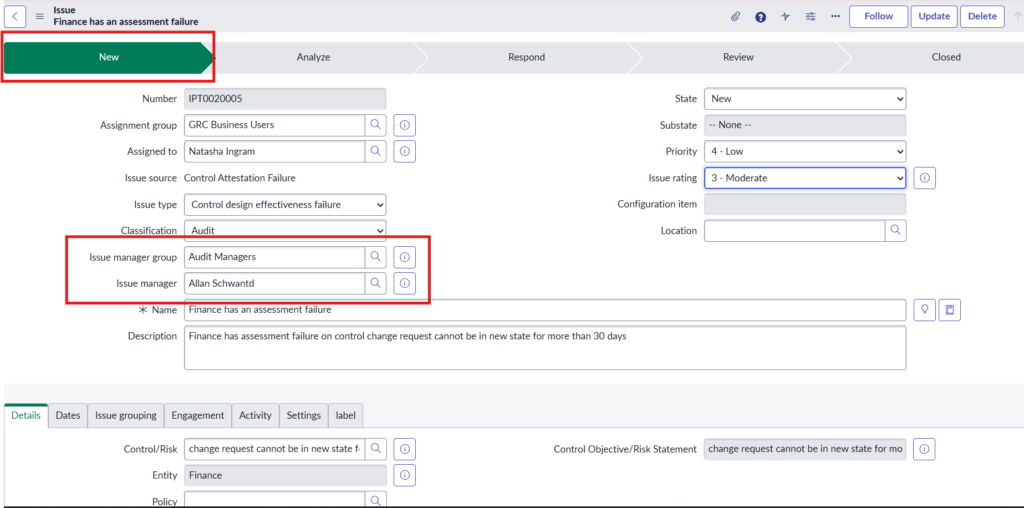Expand the Issue rating dropdown
1024x508 pixels.
(805, 178)
